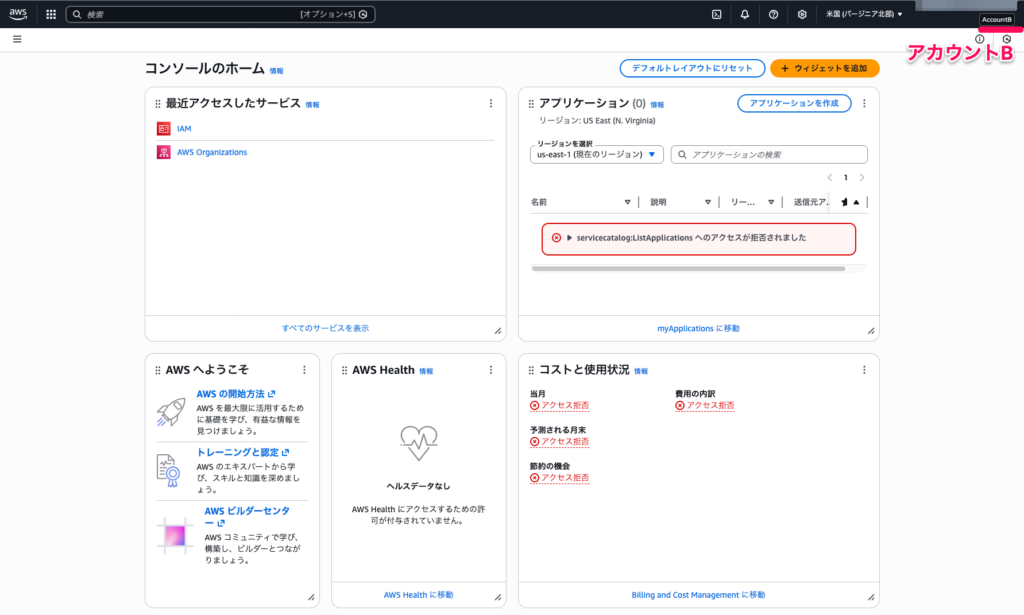Open the us-east-1 region dropdown in Applications
This screenshot has height=615, width=1024.
[596, 155]
